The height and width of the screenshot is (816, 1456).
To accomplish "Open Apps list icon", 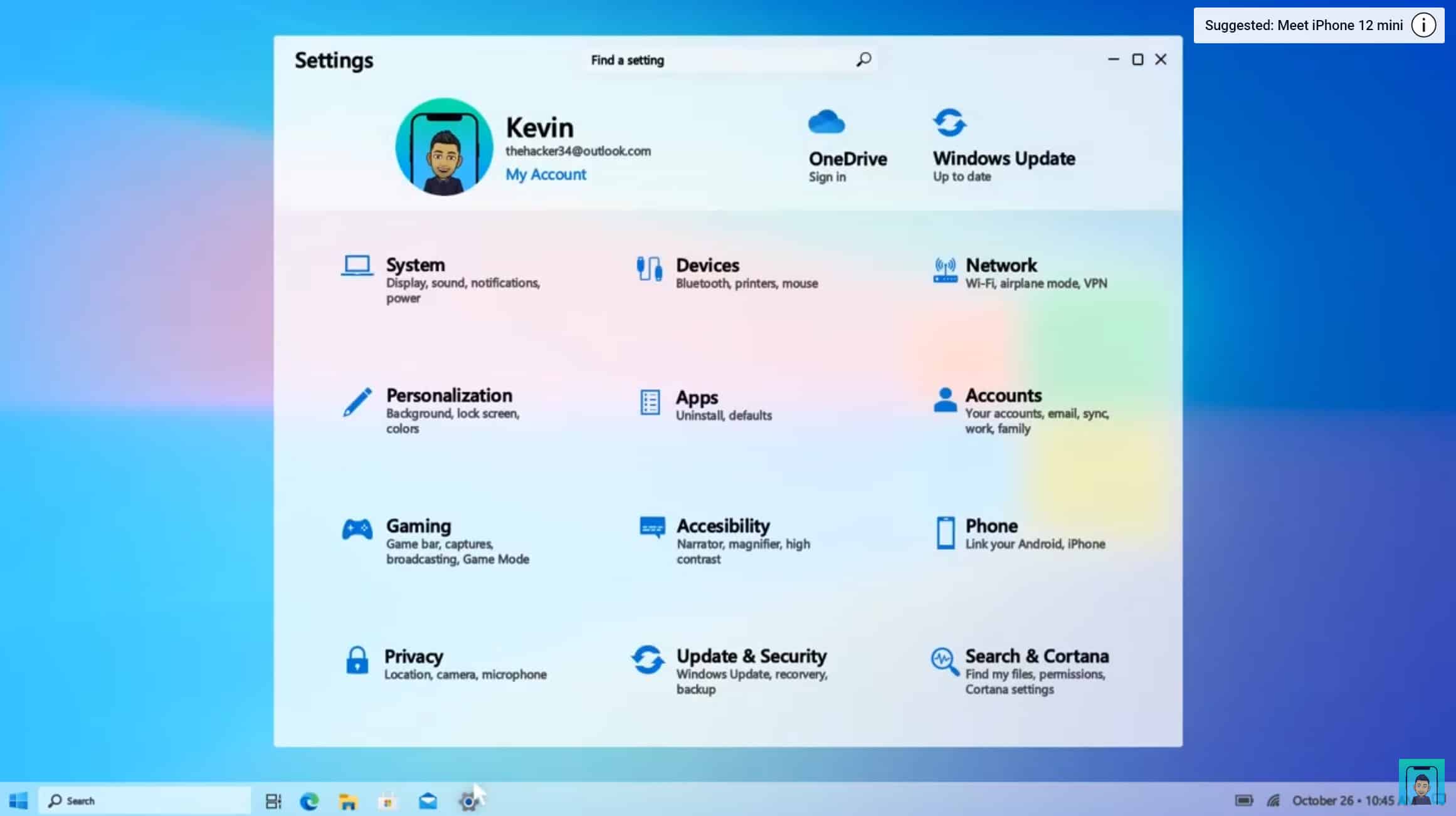I will (650, 402).
